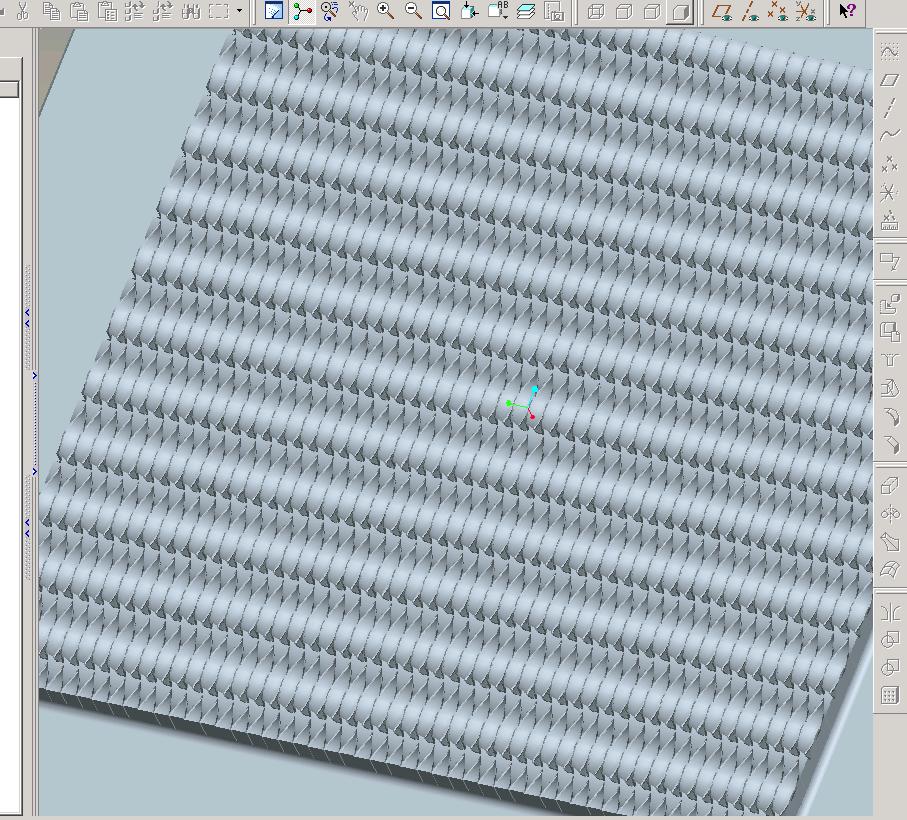Image resolution: width=907 pixels, height=820 pixels.
Task: Select the Merge tool
Action: [x=890, y=640]
